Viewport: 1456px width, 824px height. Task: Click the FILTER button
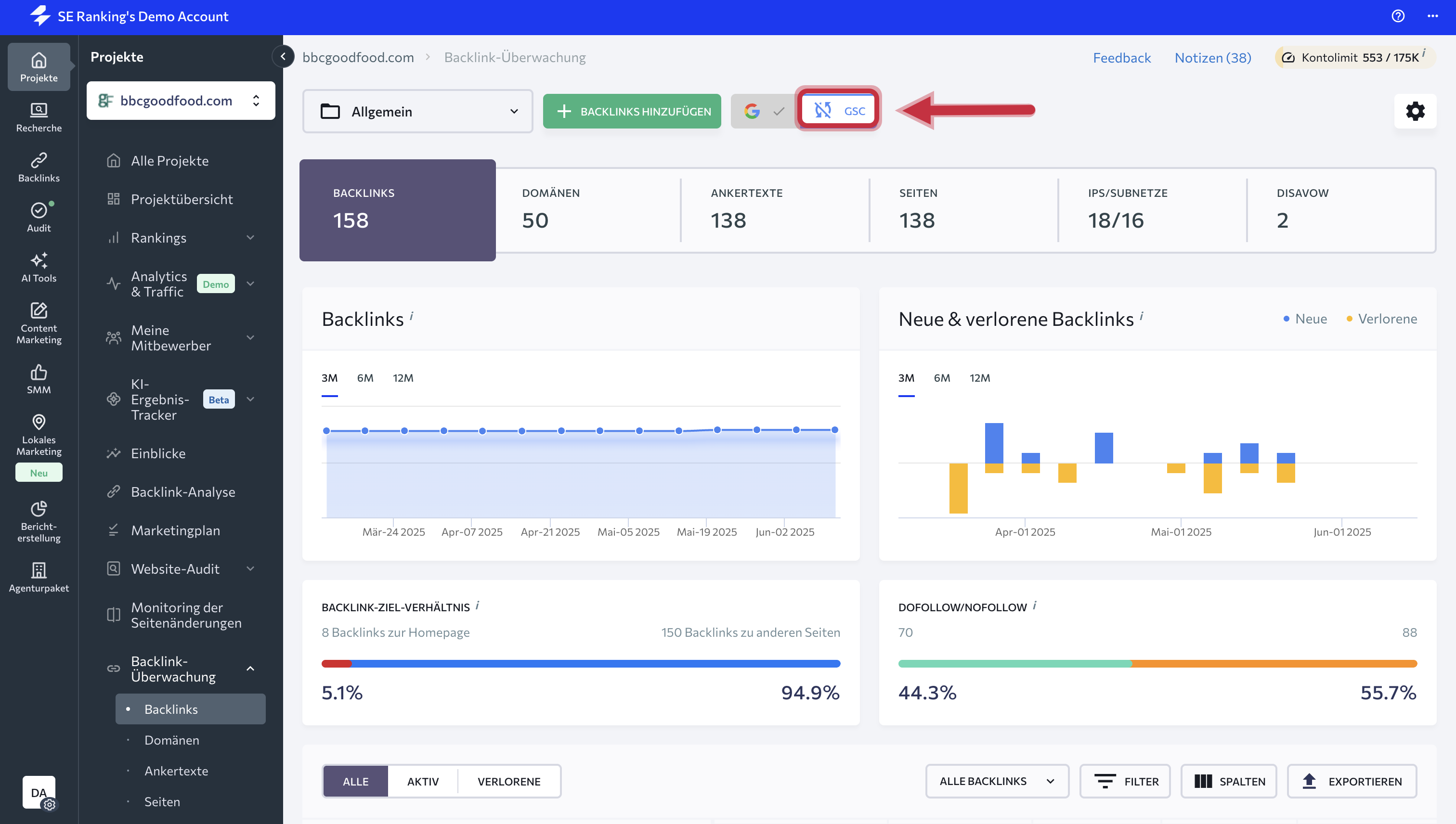pos(1125,781)
